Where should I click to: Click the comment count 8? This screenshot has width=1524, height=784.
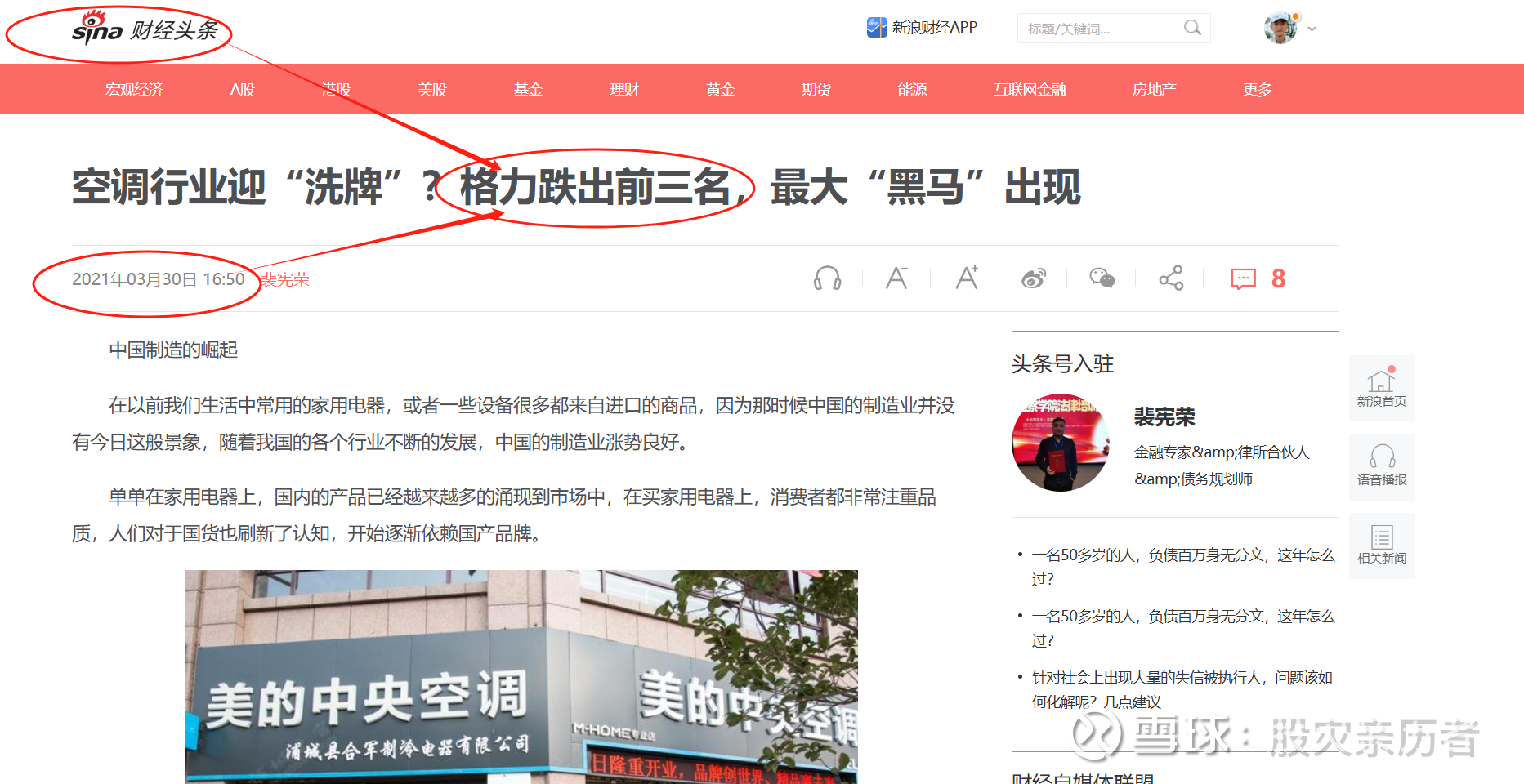(x=1278, y=279)
